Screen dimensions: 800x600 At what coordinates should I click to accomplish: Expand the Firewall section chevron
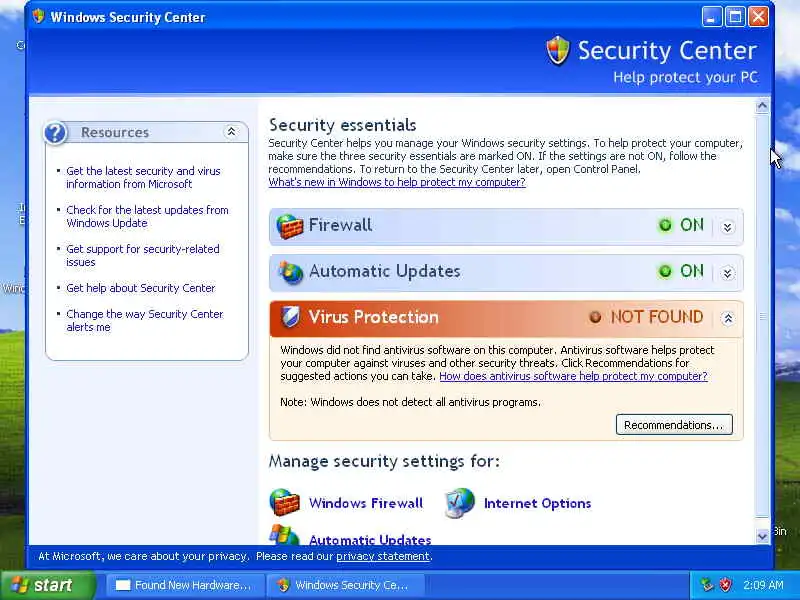pyautogui.click(x=728, y=227)
